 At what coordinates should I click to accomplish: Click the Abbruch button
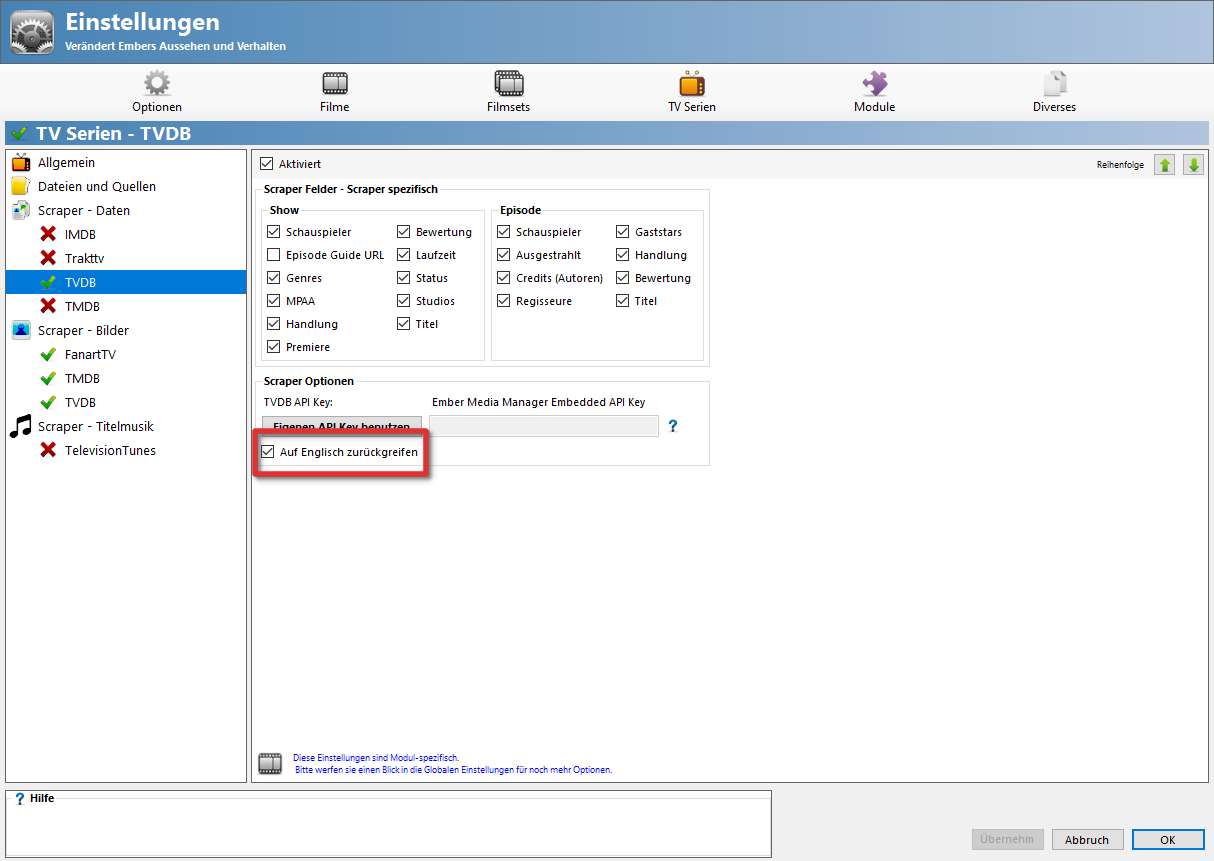pos(1087,840)
